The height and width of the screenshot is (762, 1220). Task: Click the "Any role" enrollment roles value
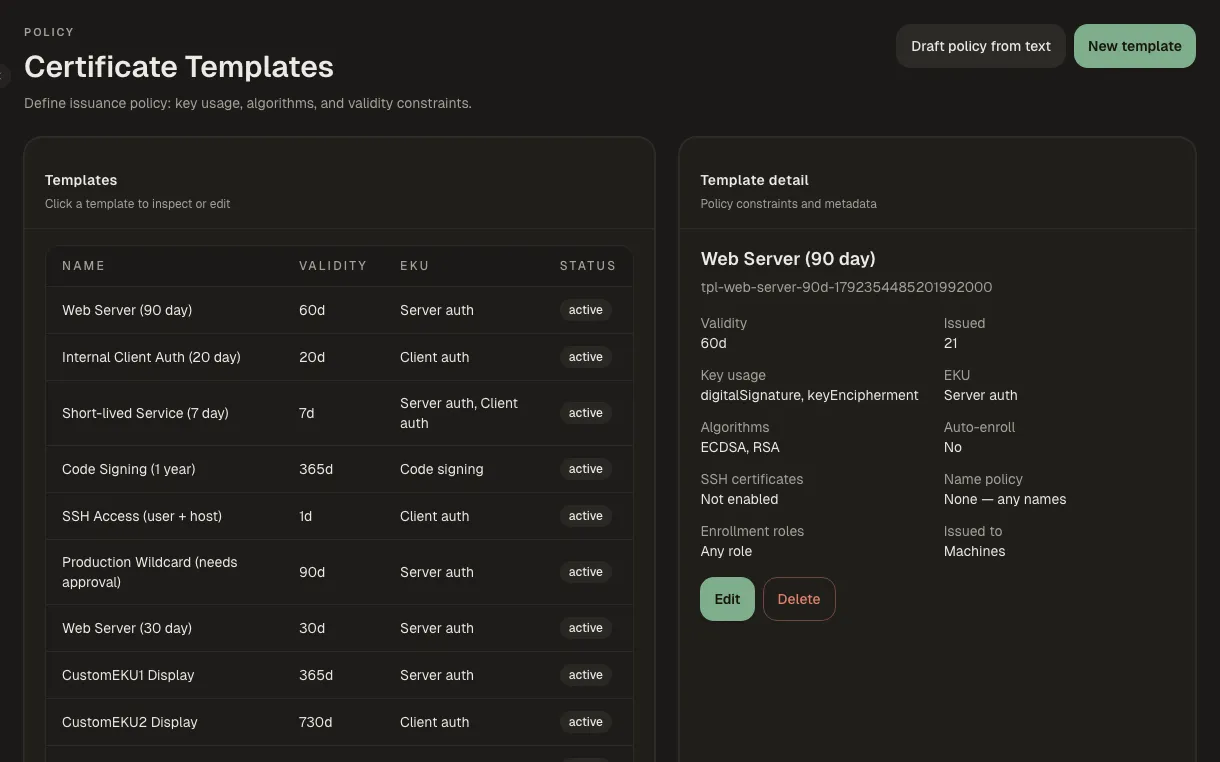pyautogui.click(x=727, y=551)
